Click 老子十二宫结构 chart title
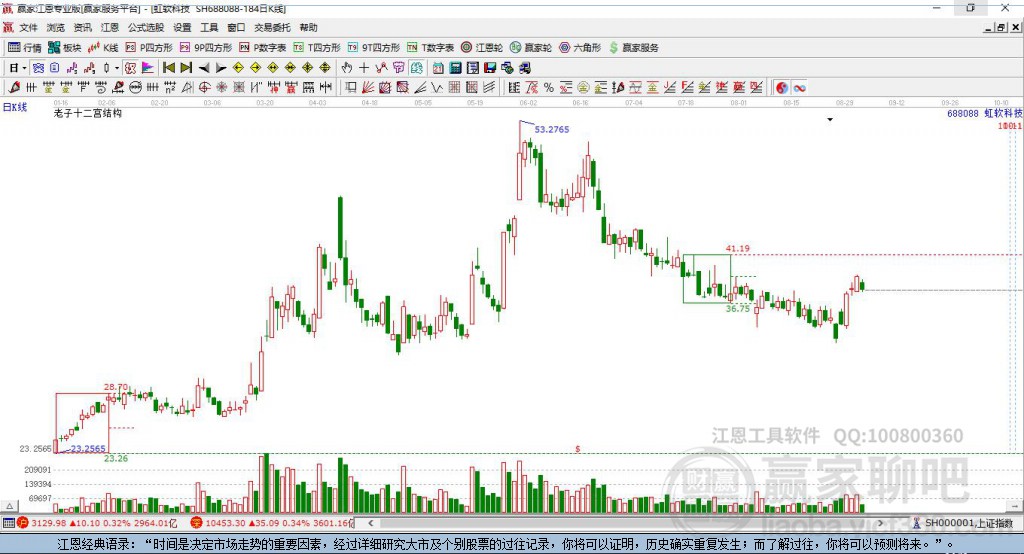The width and height of the screenshot is (1024, 554). pos(88,113)
